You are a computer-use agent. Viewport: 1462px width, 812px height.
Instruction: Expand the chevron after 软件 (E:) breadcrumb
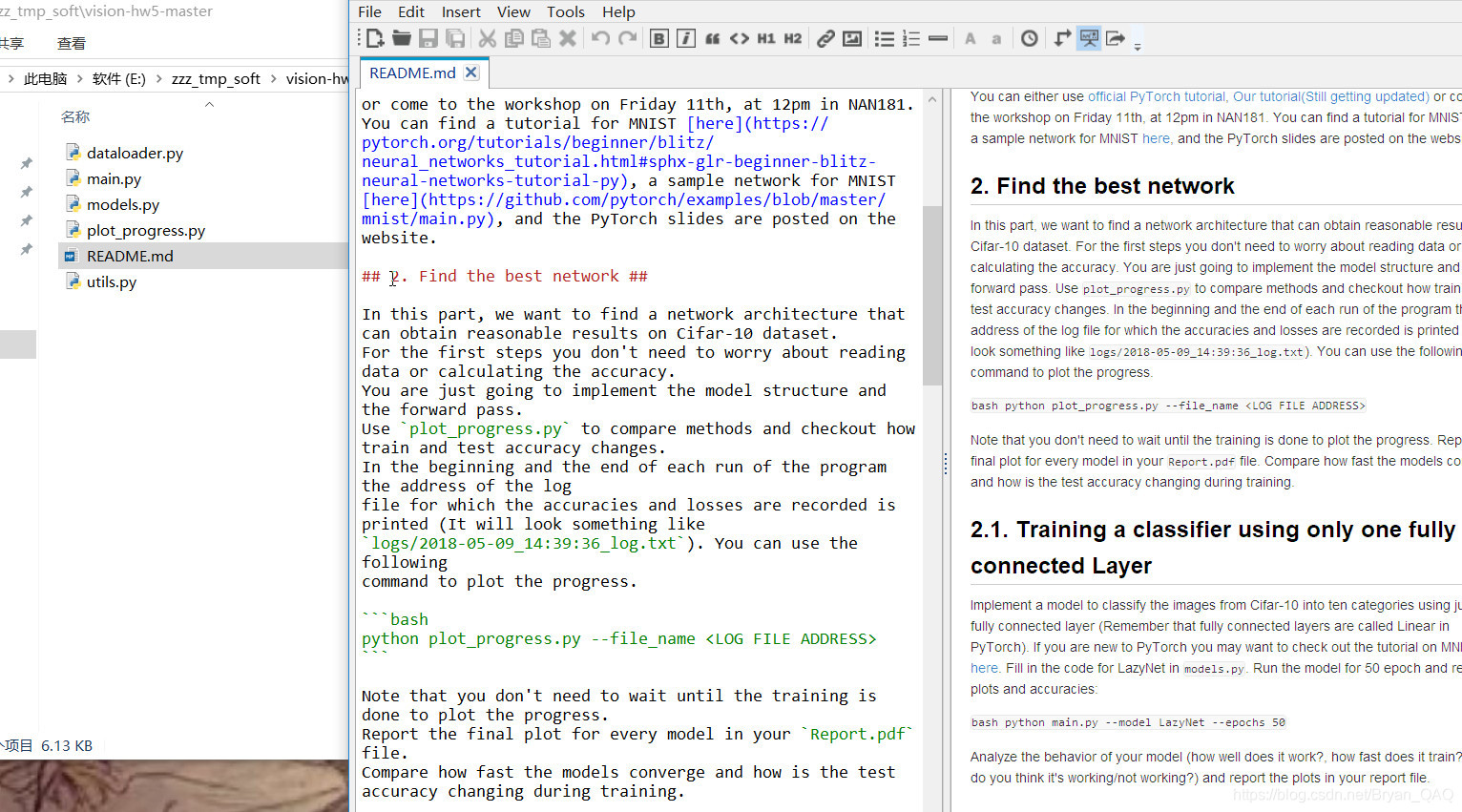point(158,78)
